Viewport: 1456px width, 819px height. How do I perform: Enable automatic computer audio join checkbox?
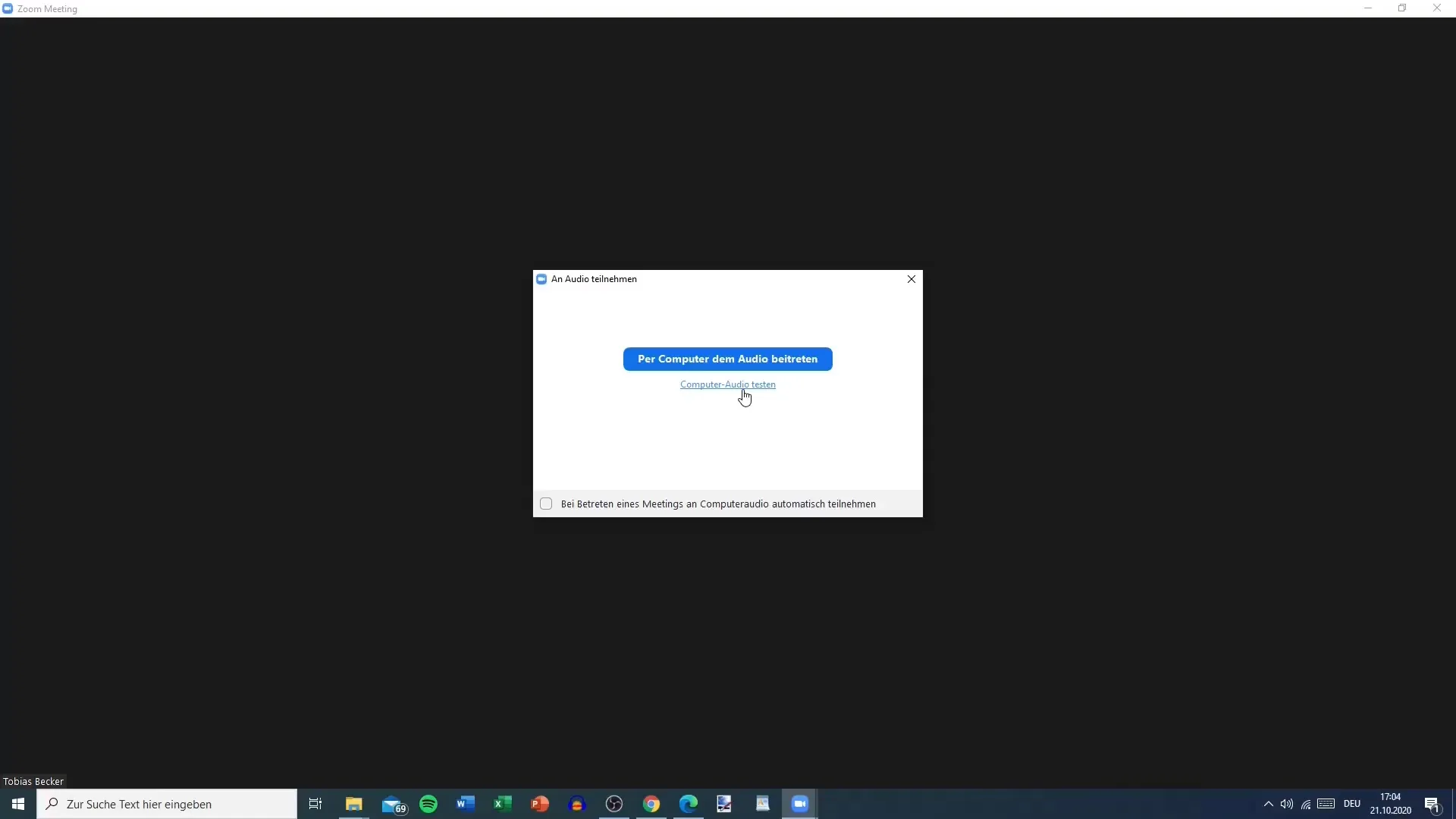[546, 504]
